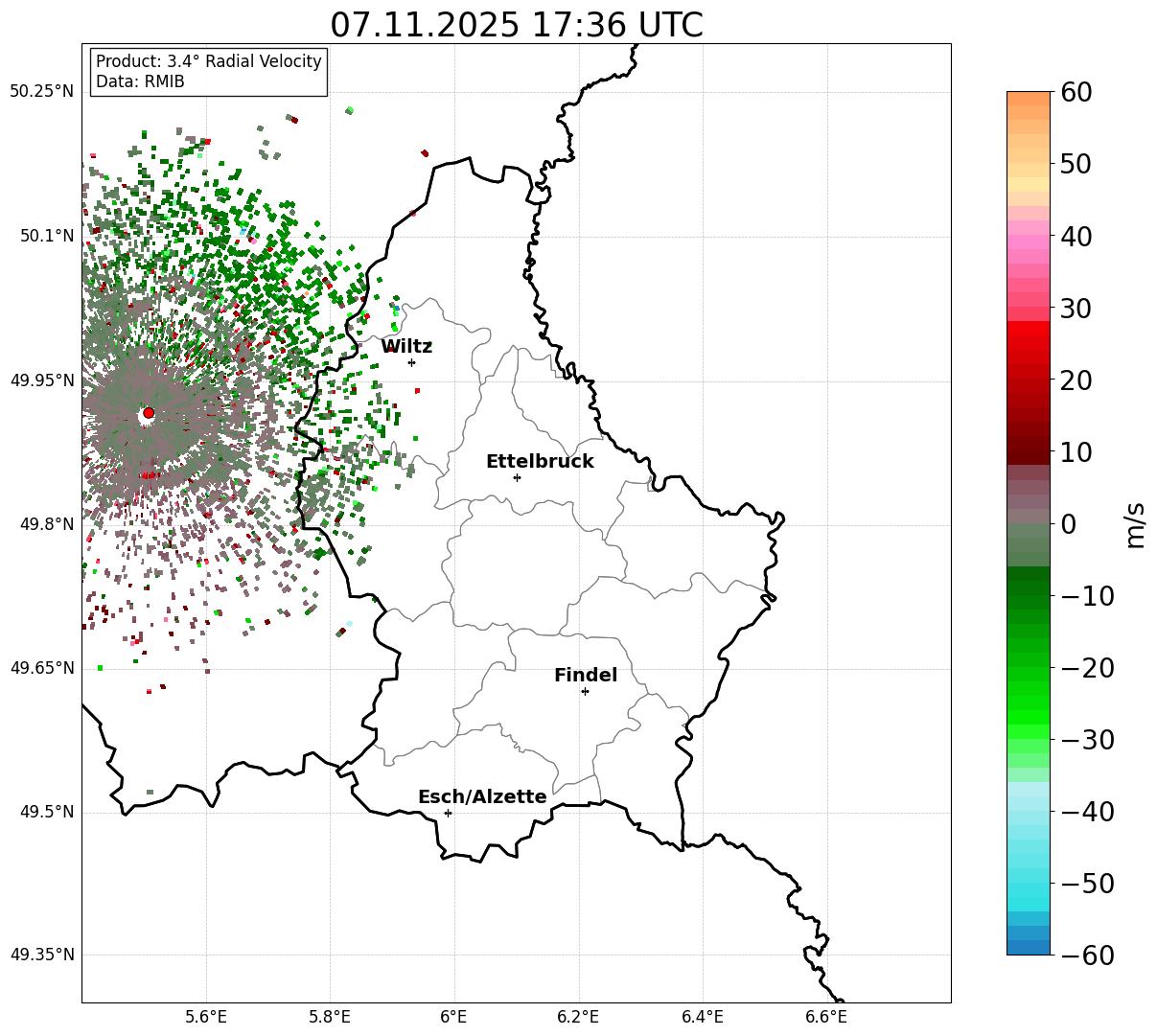Click the Esch/Alzette station cross marker
The height and width of the screenshot is (1036, 1157).
coord(448,813)
